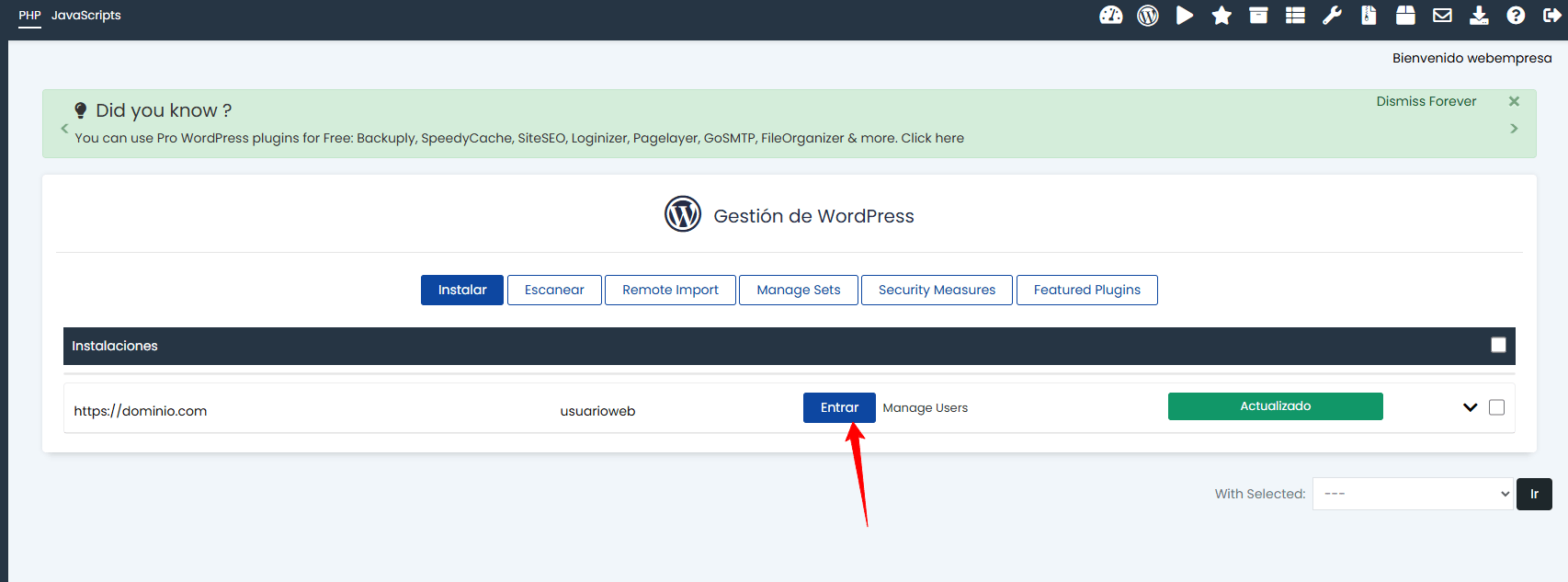Tick the select-all checkbox in Instalaciones header
Screen dimensions: 1568x582
coord(1498,345)
